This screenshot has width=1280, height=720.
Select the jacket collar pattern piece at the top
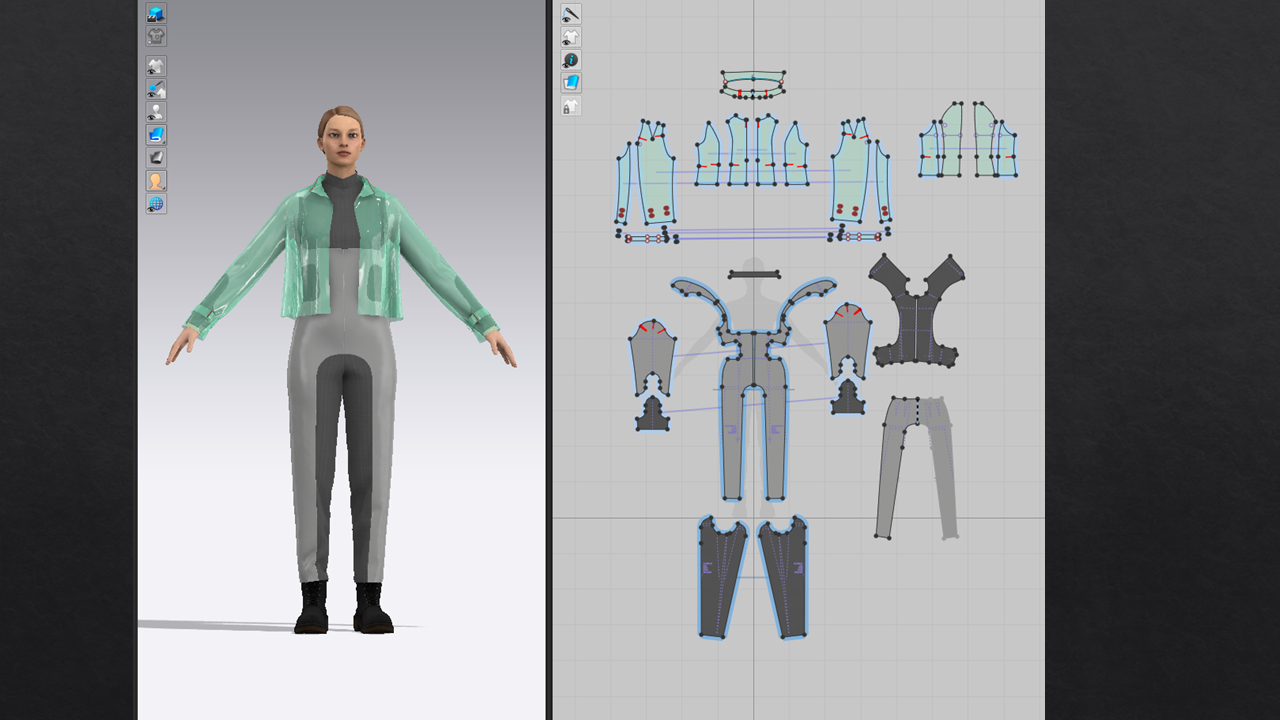pos(753,83)
